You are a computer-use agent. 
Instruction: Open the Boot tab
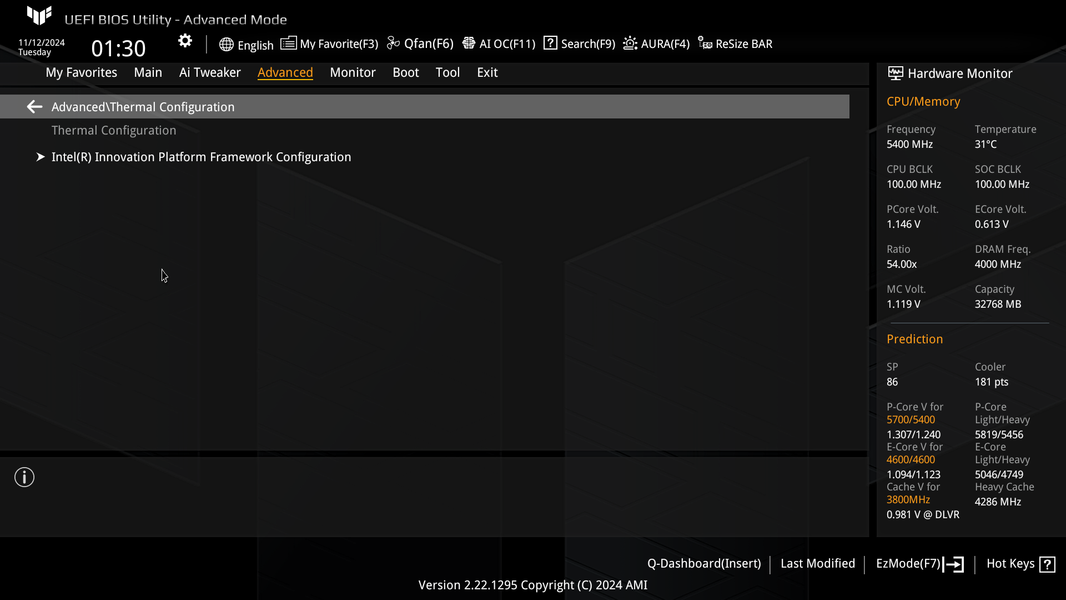(406, 72)
